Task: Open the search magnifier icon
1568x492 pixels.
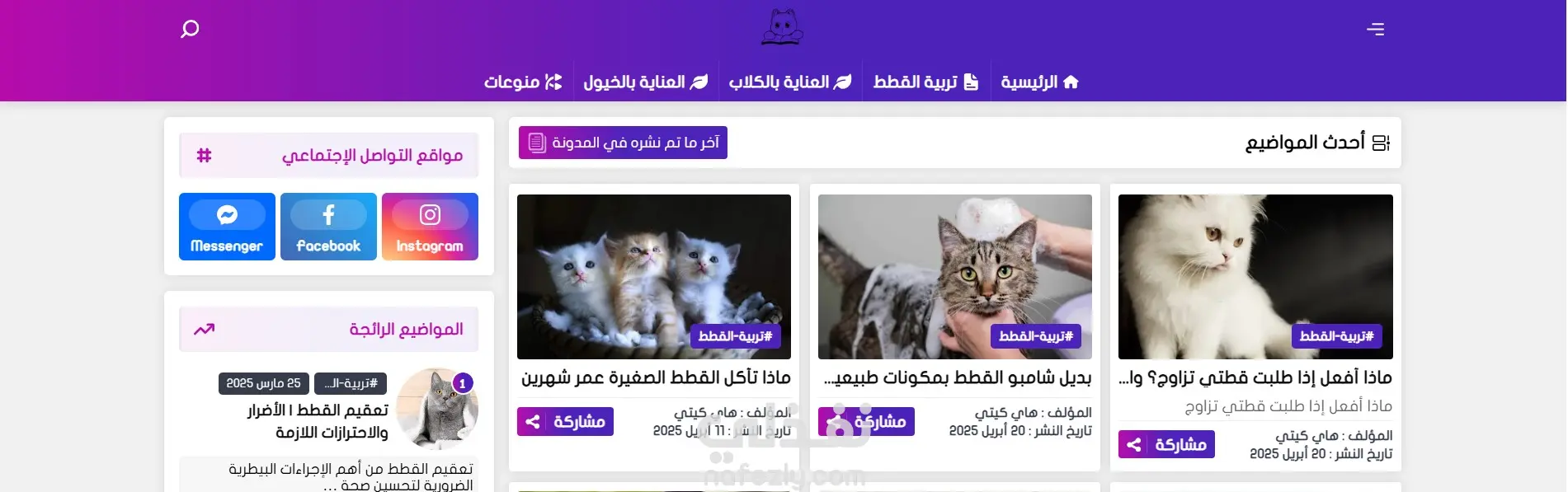Action: 190,30
